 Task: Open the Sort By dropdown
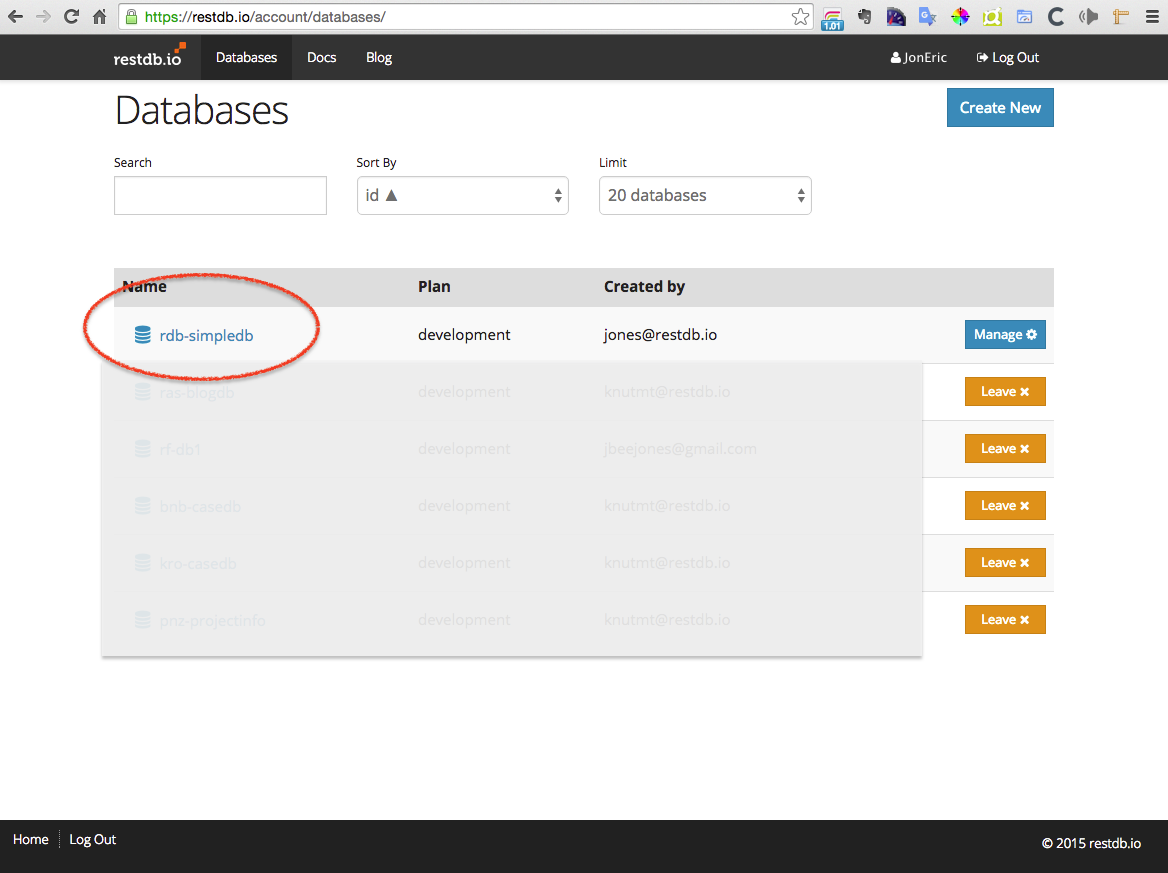[x=463, y=195]
